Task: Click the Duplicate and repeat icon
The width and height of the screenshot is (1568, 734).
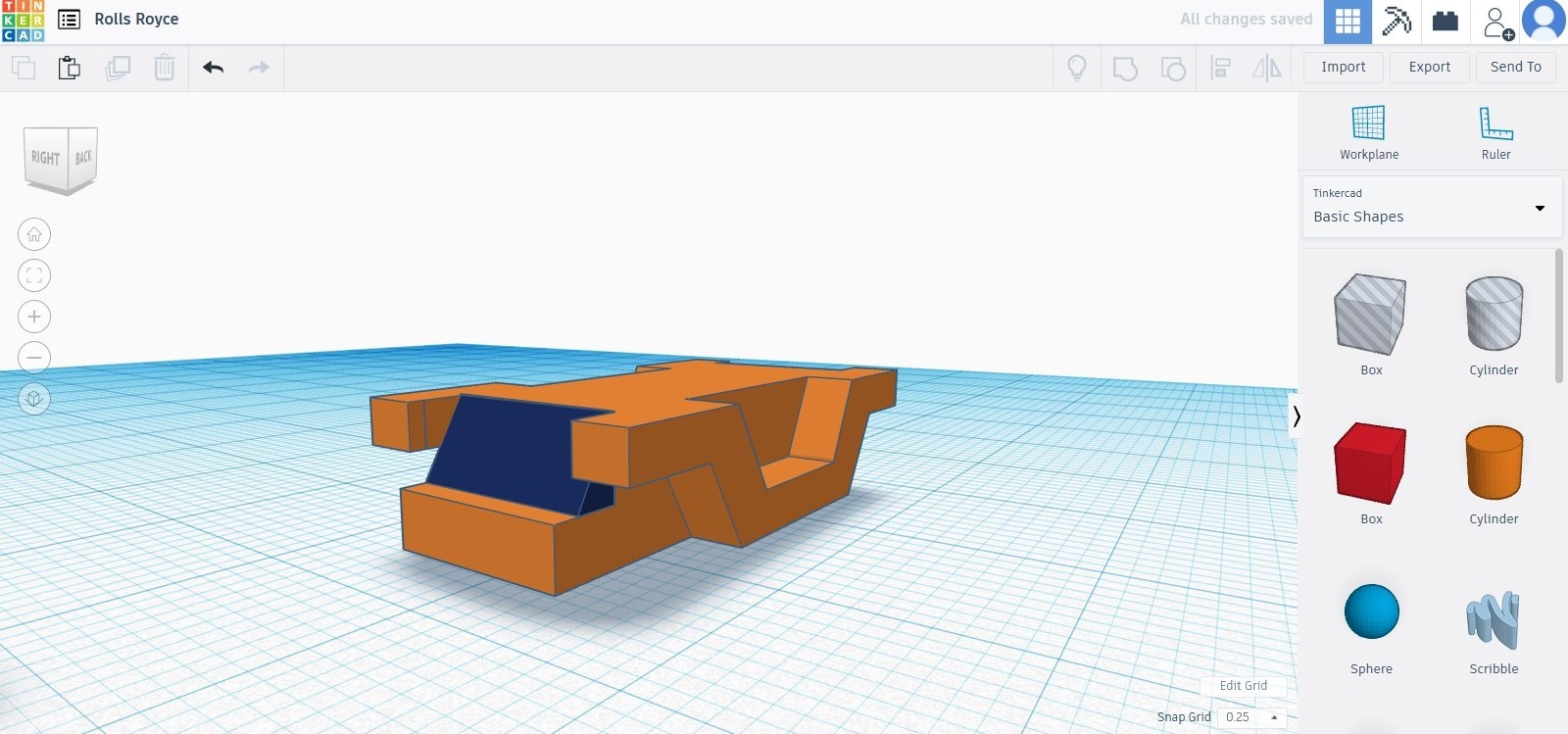Action: [118, 68]
